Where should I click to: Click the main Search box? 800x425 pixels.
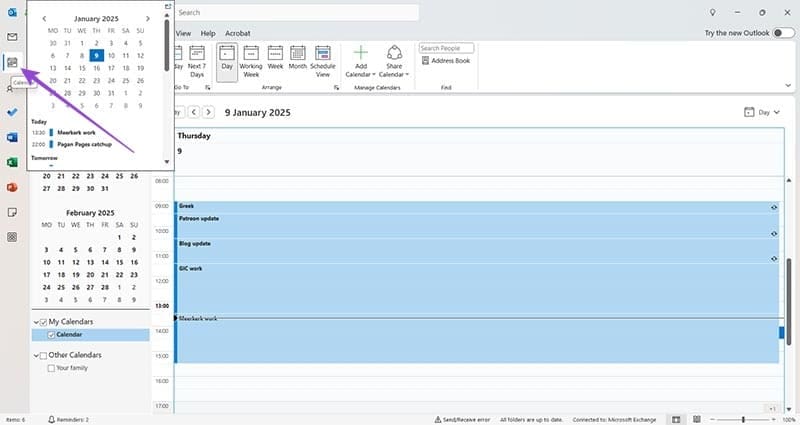[296, 12]
